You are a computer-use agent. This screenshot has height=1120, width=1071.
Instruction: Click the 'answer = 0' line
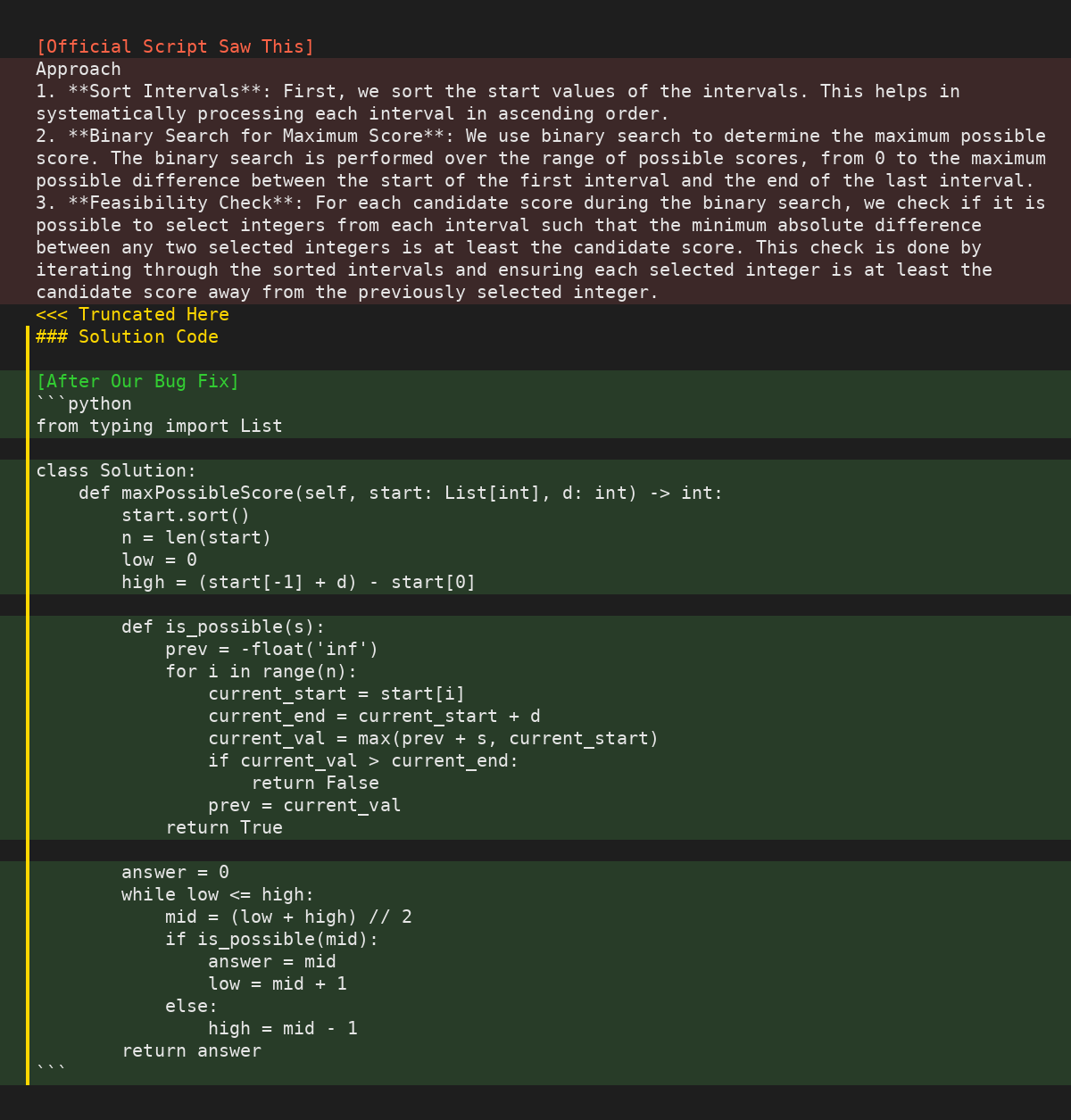(175, 873)
